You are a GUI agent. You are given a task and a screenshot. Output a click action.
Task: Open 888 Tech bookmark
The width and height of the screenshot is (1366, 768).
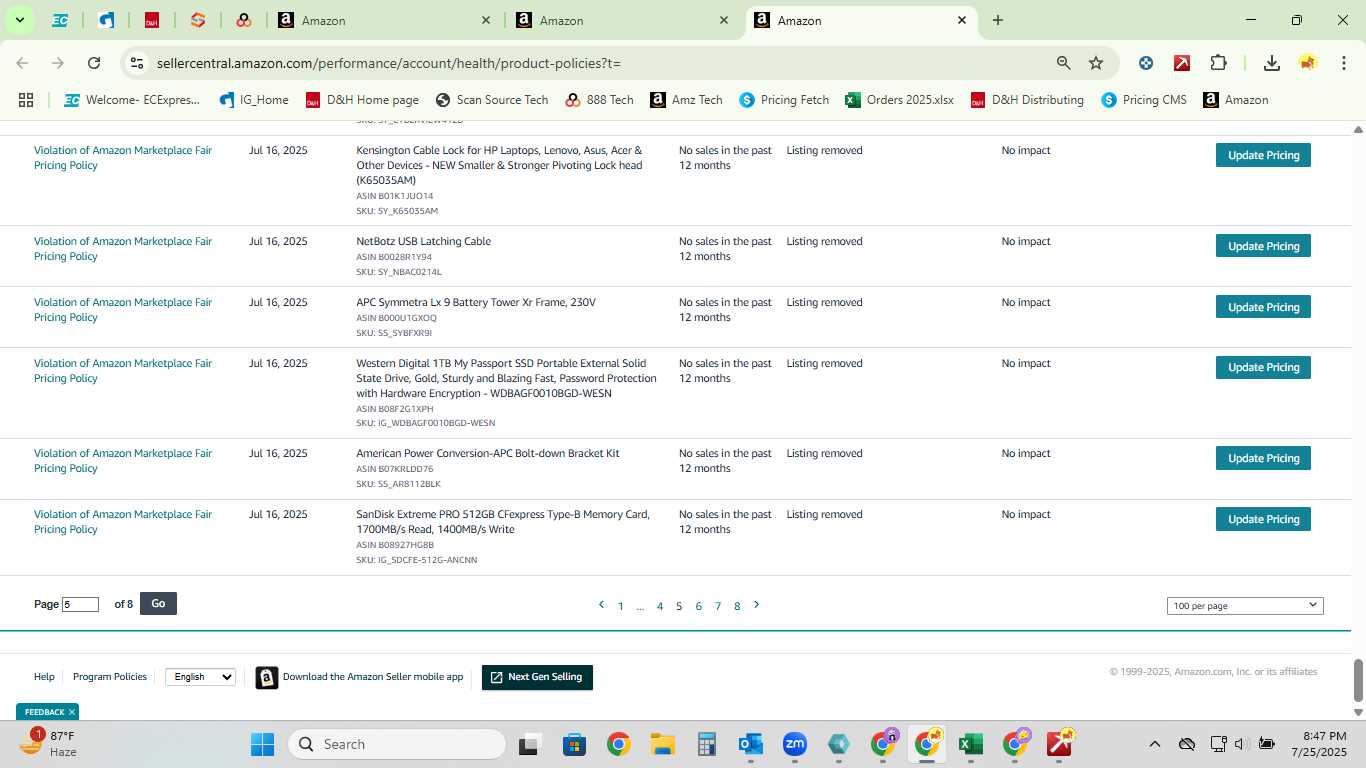click(x=599, y=100)
